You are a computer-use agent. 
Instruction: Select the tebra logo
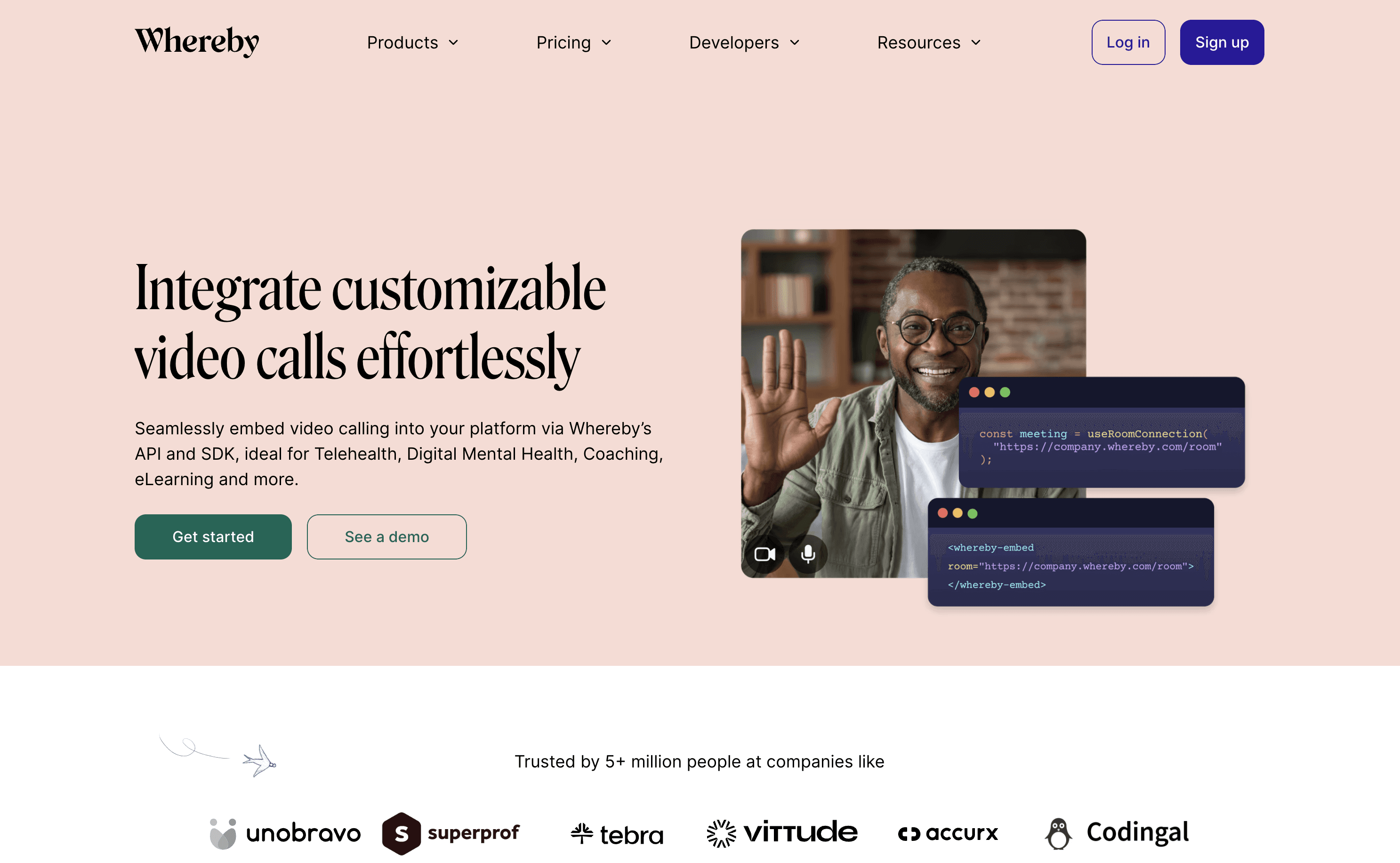tap(617, 834)
